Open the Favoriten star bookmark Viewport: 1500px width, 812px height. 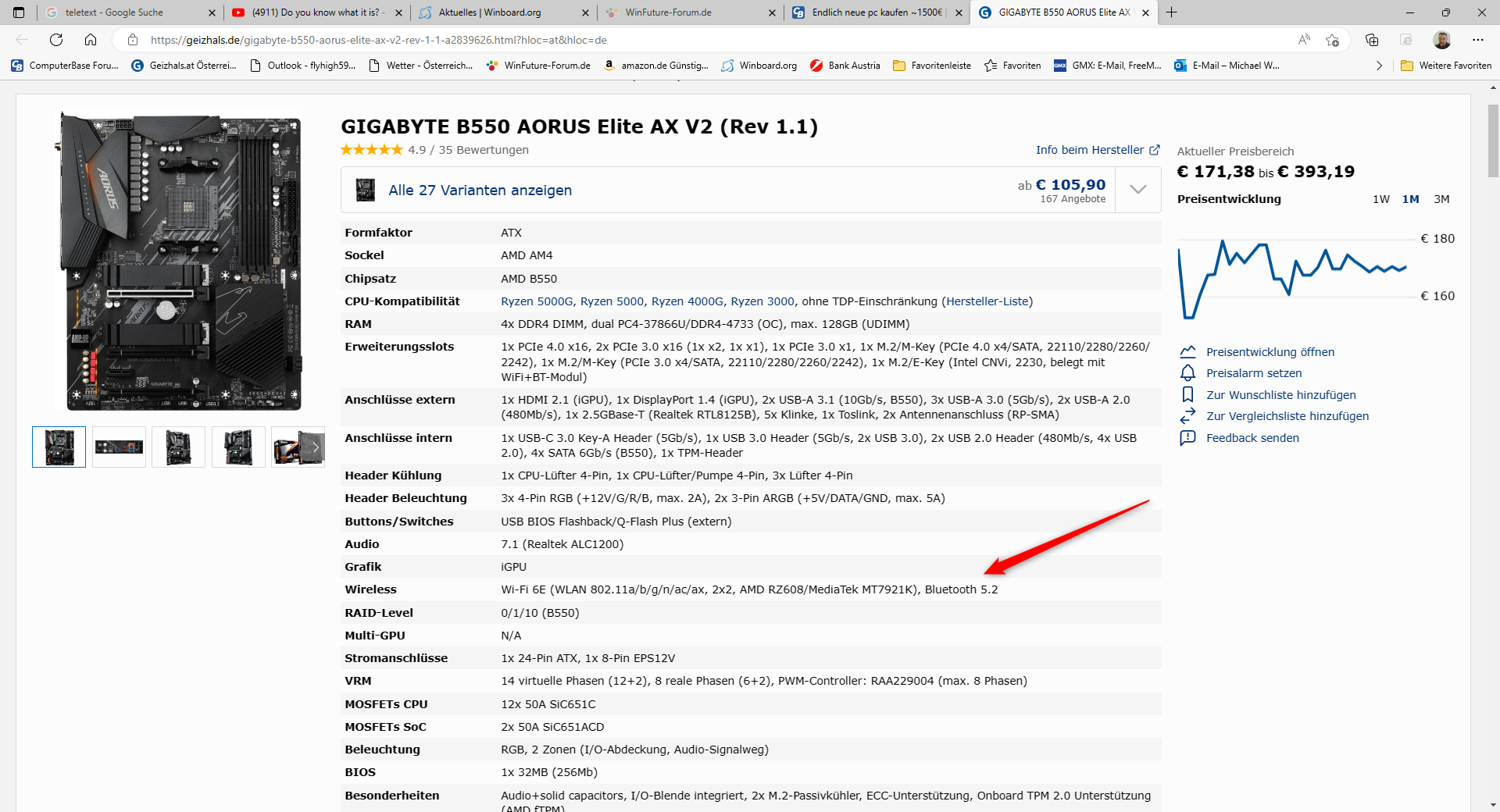click(1012, 66)
